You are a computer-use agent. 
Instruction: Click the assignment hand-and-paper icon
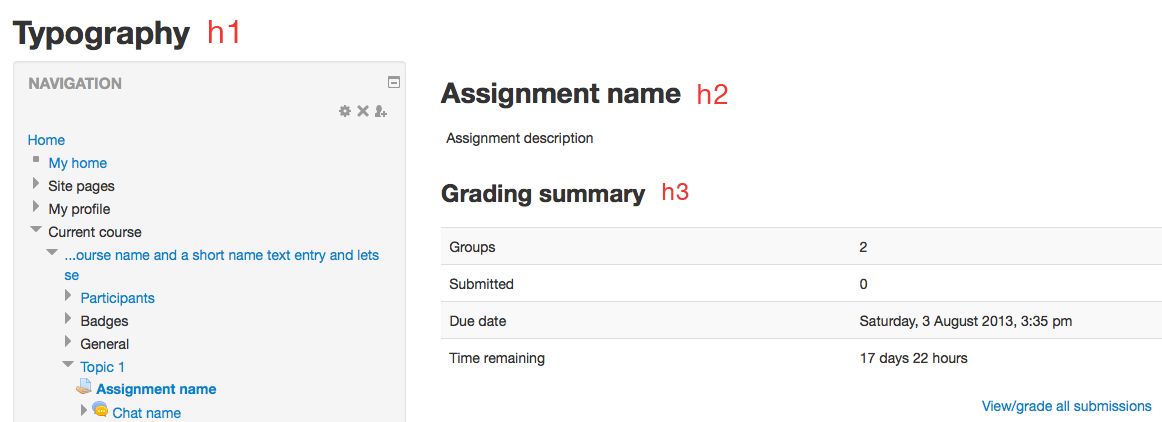click(x=84, y=388)
